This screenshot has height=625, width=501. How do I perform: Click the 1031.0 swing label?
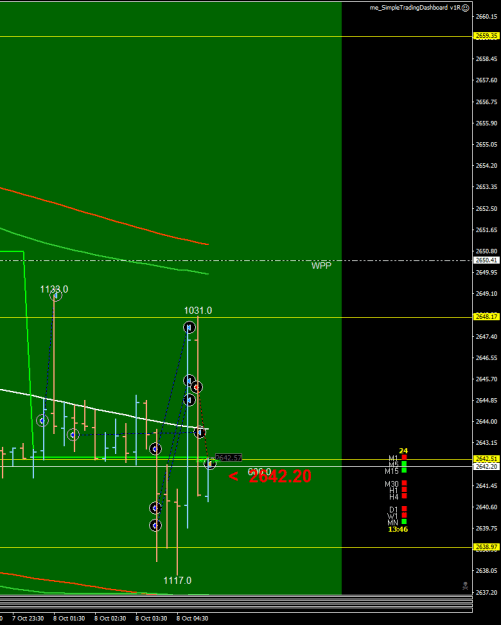tap(198, 310)
